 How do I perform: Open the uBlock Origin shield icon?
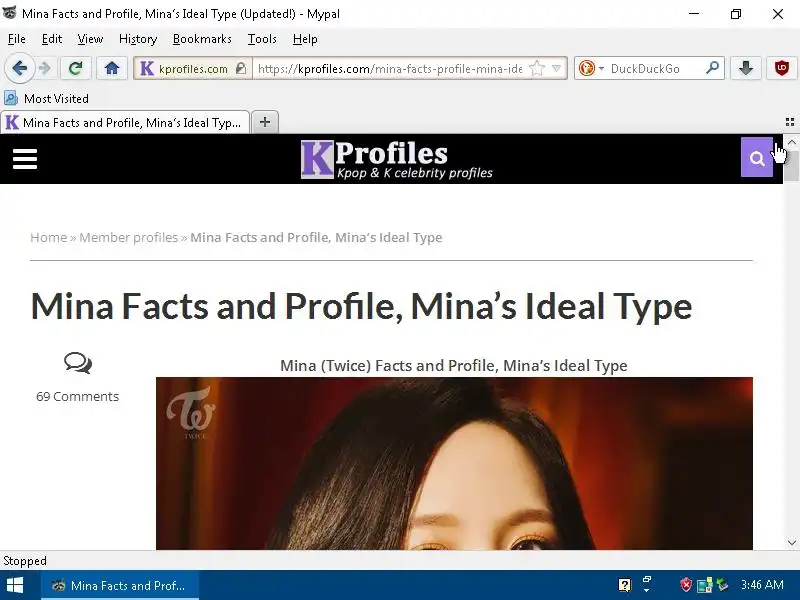(x=782, y=68)
